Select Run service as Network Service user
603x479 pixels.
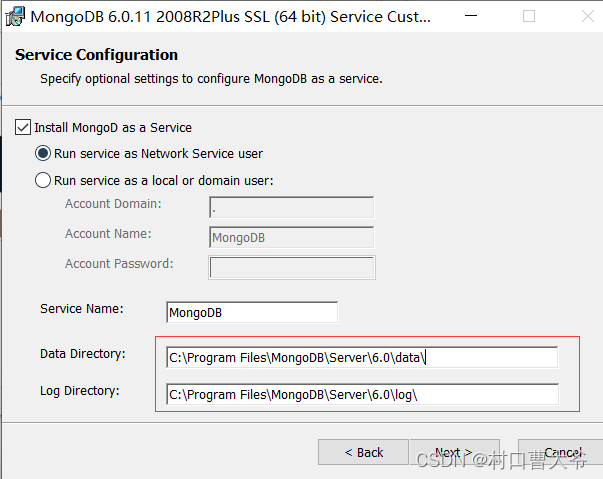[x=43, y=153]
